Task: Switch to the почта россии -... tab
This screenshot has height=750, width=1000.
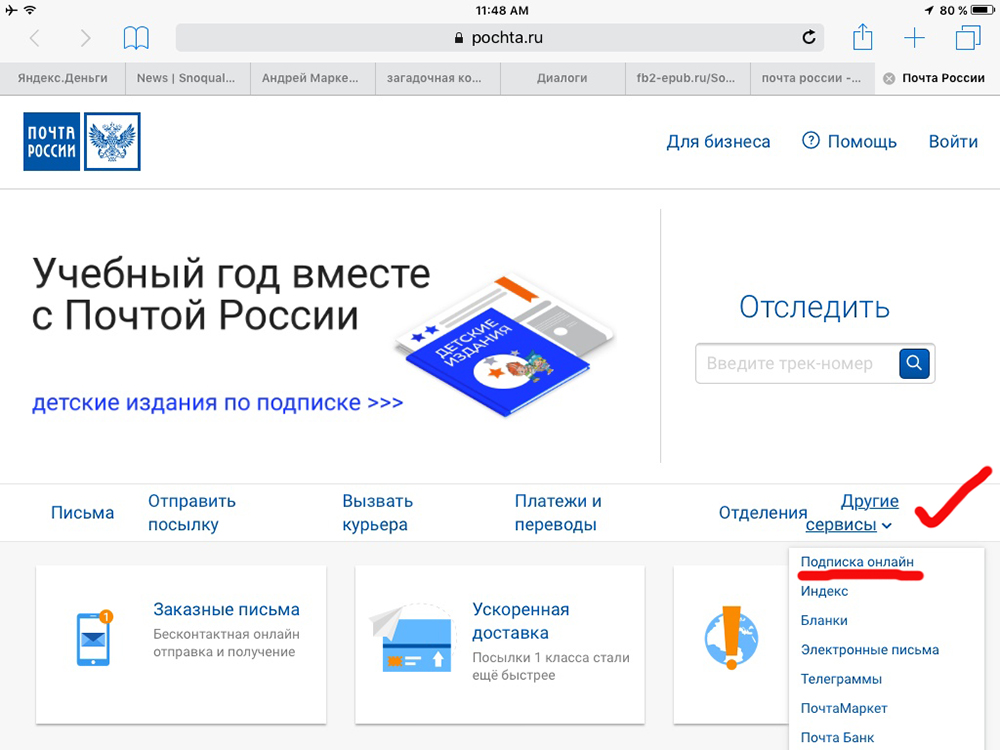Action: click(811, 78)
